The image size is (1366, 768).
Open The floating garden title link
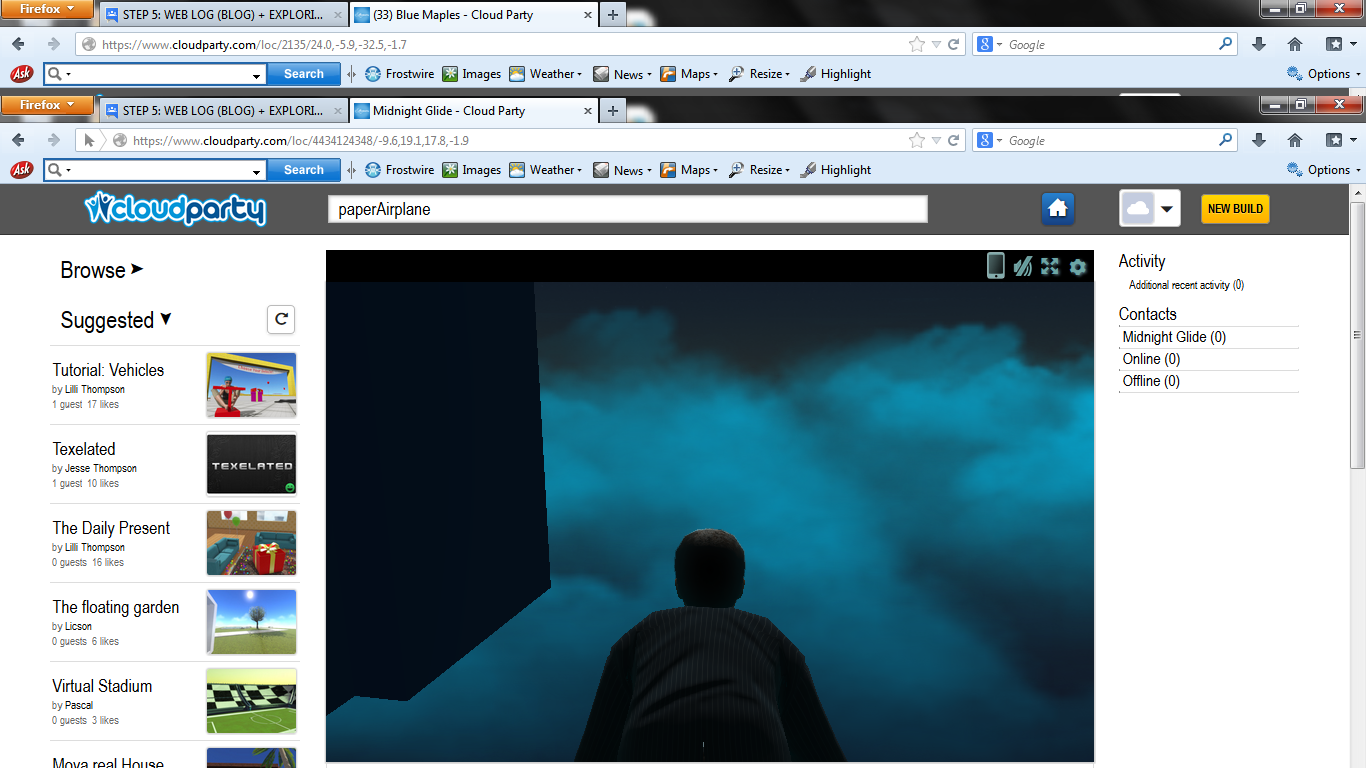click(116, 607)
